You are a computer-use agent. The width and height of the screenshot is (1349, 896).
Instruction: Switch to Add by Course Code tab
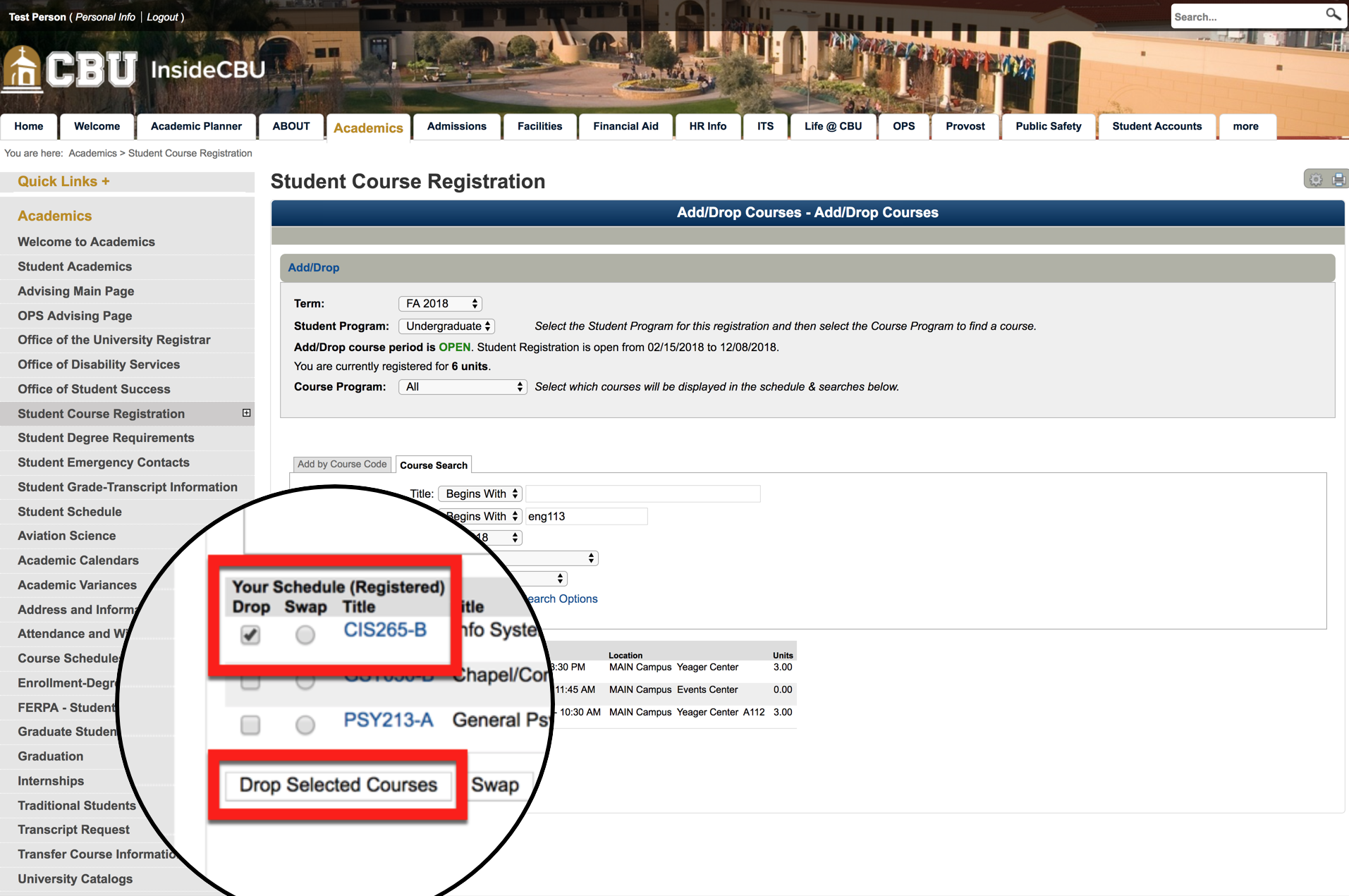tap(342, 465)
